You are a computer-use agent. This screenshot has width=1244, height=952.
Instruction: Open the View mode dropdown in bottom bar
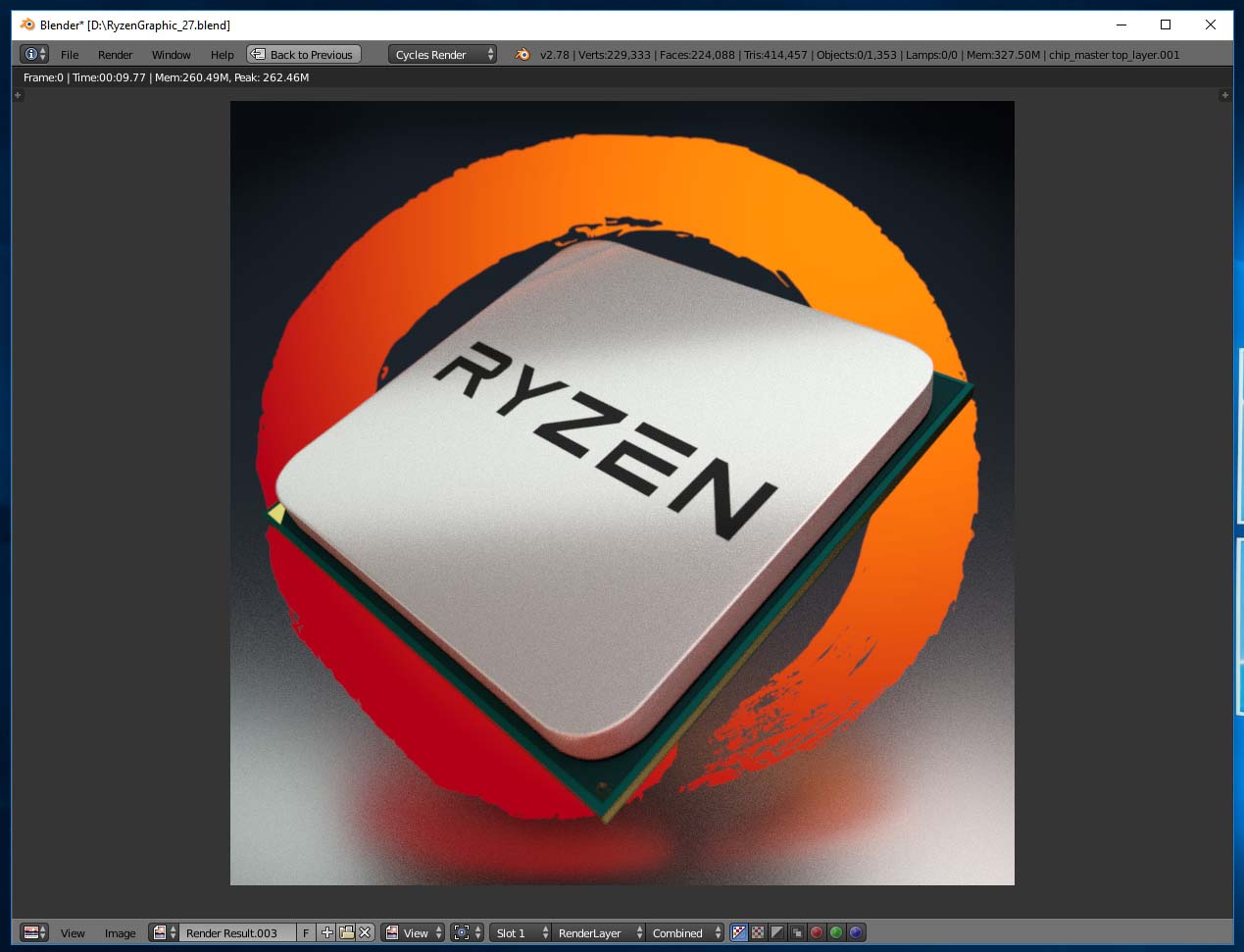[414, 932]
